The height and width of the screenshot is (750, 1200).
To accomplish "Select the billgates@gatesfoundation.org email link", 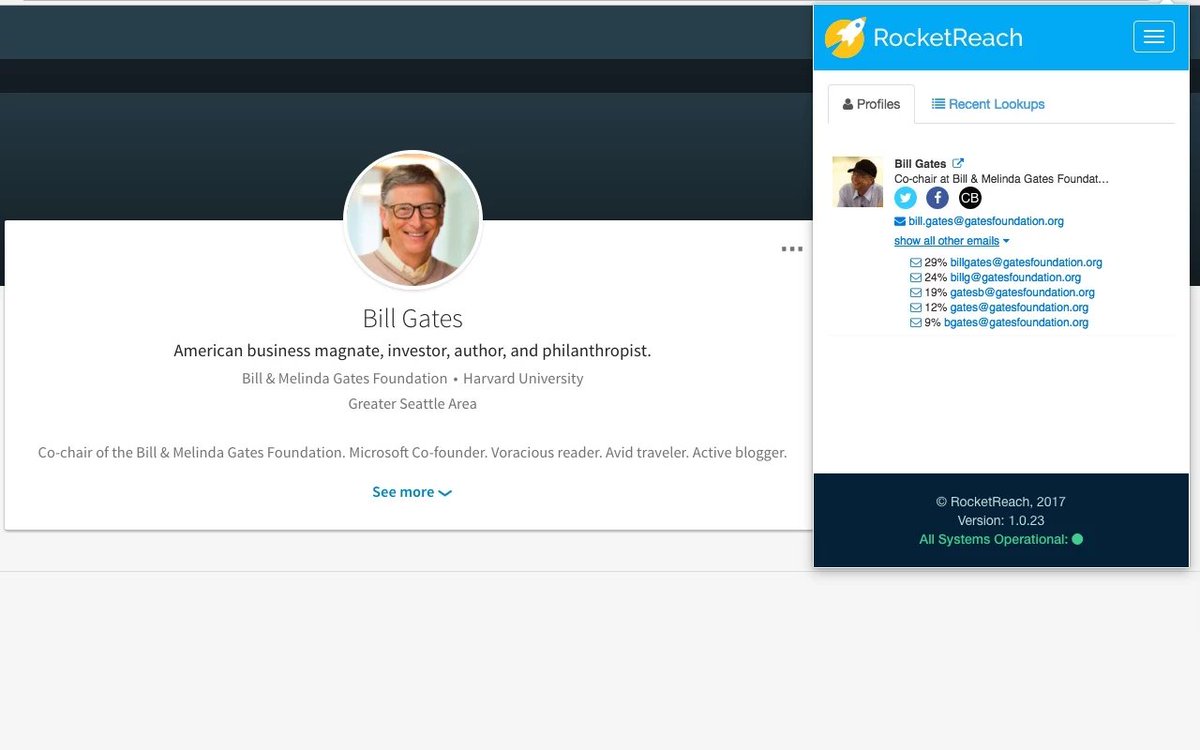I will [1026, 263].
